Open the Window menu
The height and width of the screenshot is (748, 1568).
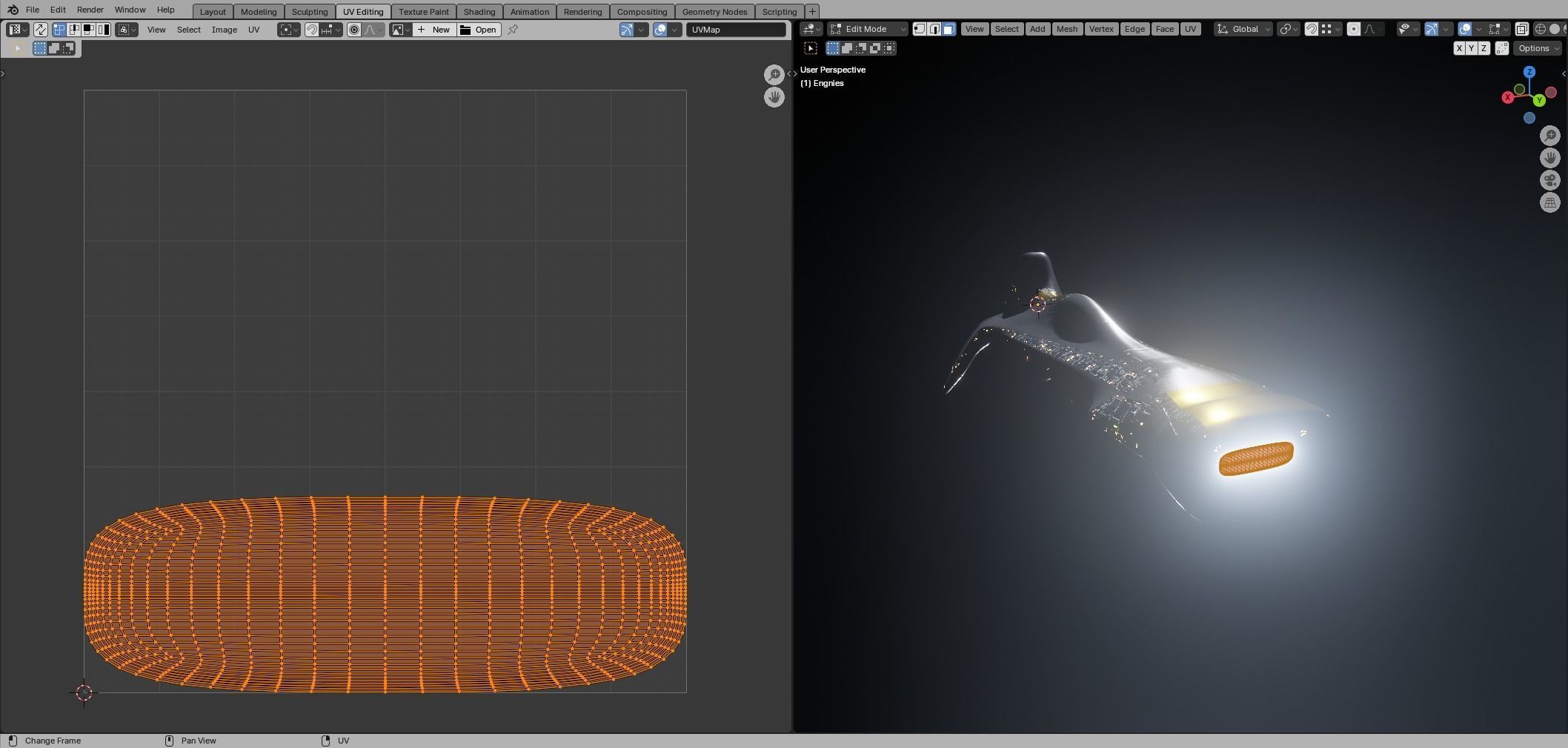[x=130, y=10]
